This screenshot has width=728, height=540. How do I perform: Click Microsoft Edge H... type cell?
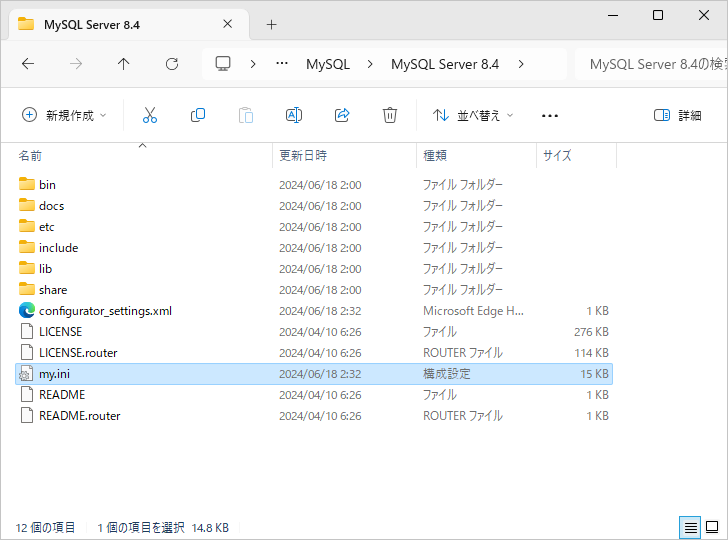click(x=473, y=311)
